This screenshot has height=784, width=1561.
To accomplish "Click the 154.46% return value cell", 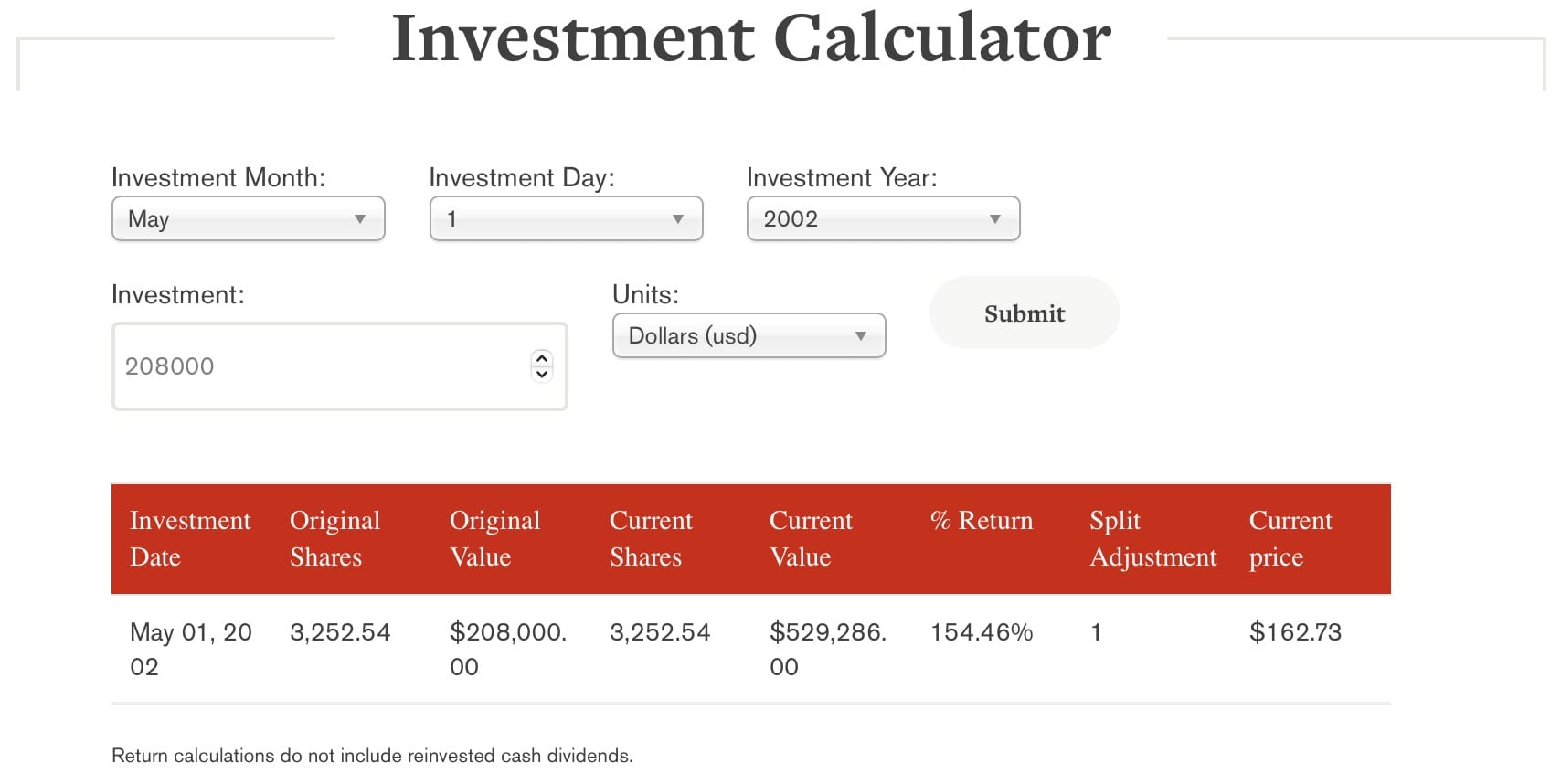I will [982, 632].
